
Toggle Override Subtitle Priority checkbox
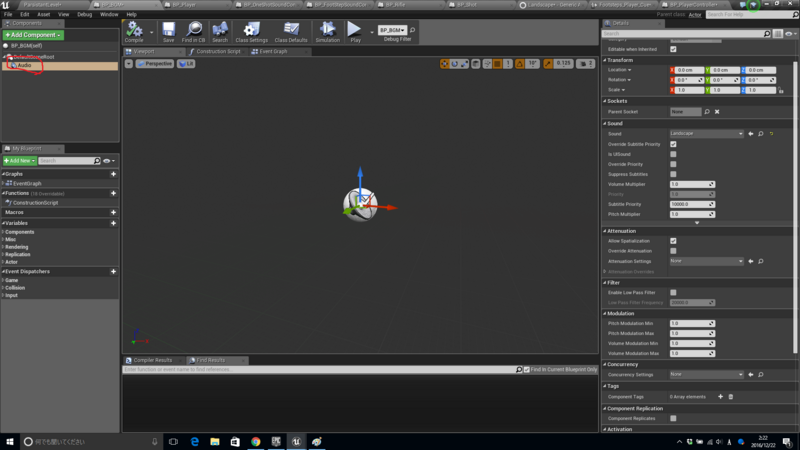click(x=673, y=144)
